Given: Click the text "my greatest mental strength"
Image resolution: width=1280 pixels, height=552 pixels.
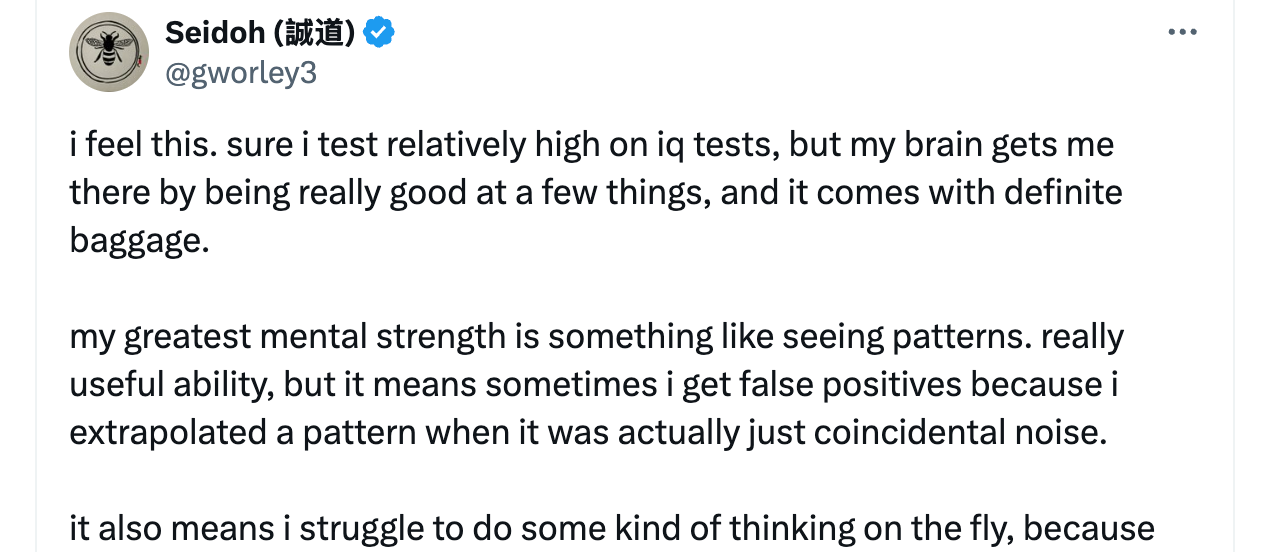Looking at the screenshot, I should coord(287,337).
